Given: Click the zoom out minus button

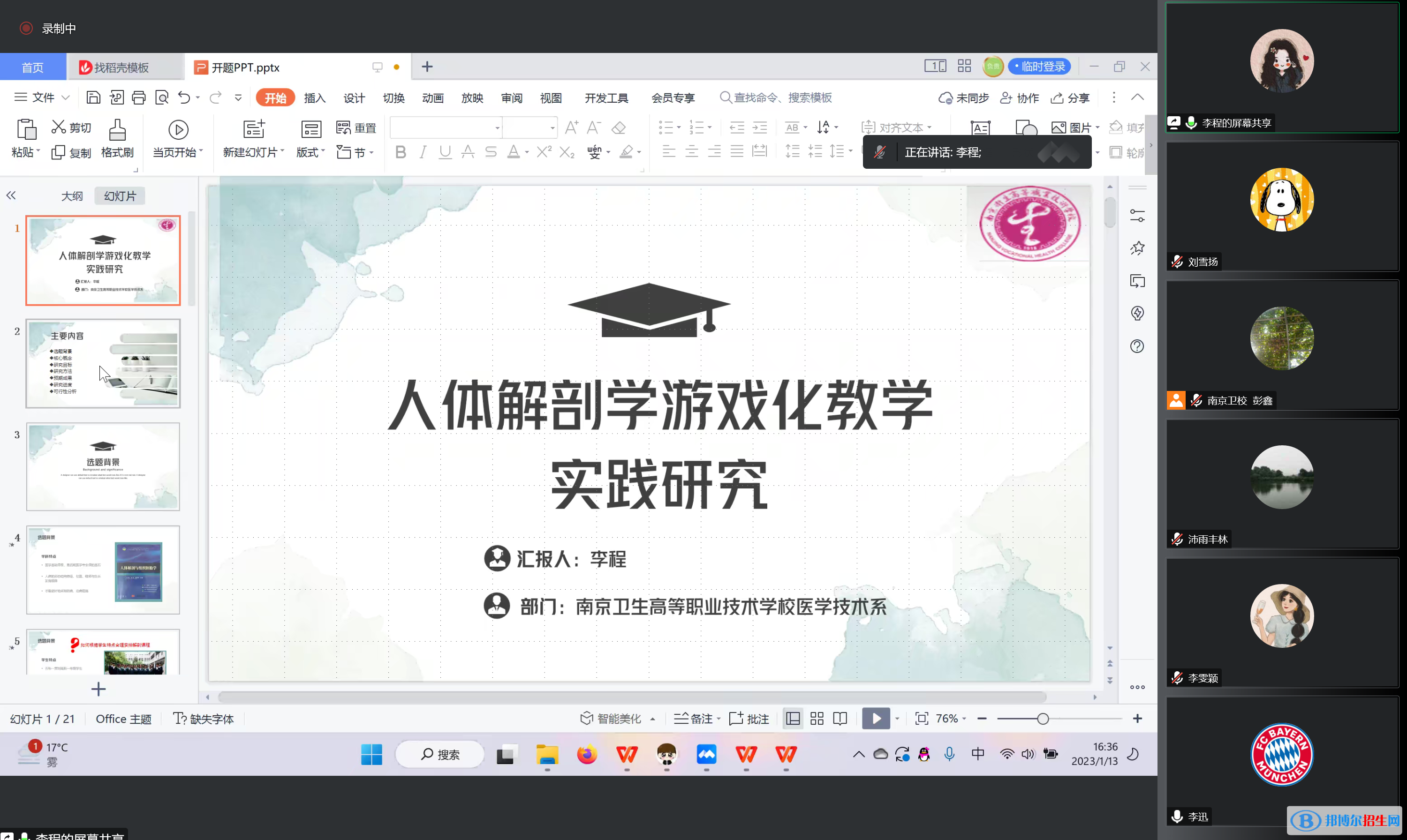Looking at the screenshot, I should pyautogui.click(x=982, y=718).
